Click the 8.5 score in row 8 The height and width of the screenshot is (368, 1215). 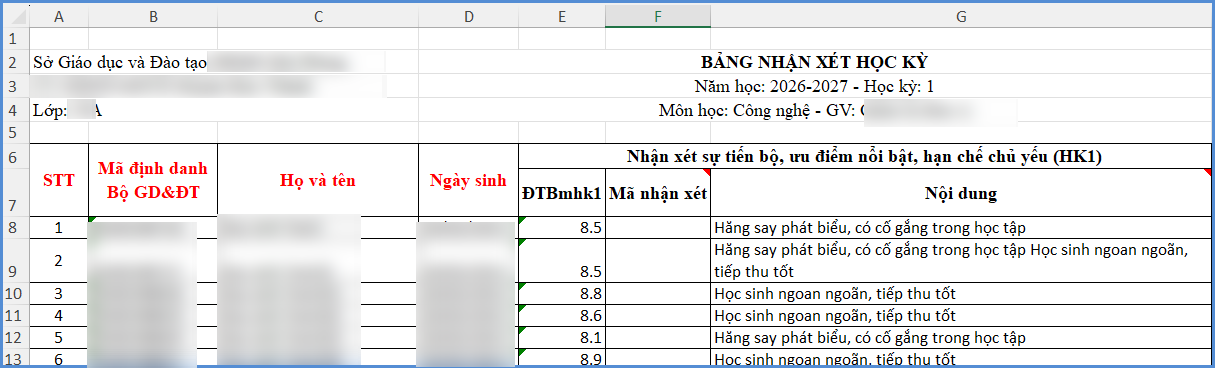click(562, 227)
